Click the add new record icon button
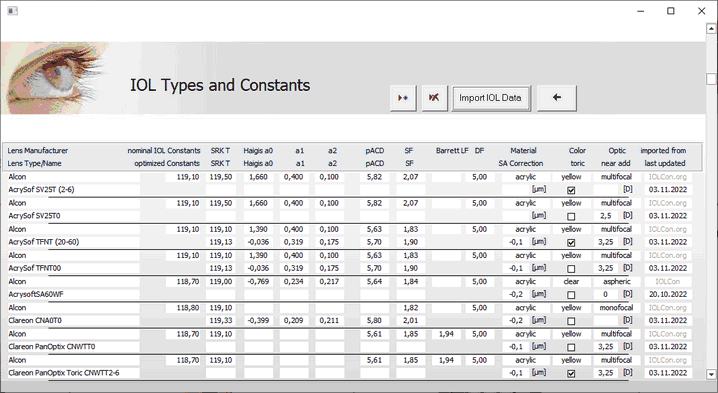718x393 pixels. pos(403,98)
